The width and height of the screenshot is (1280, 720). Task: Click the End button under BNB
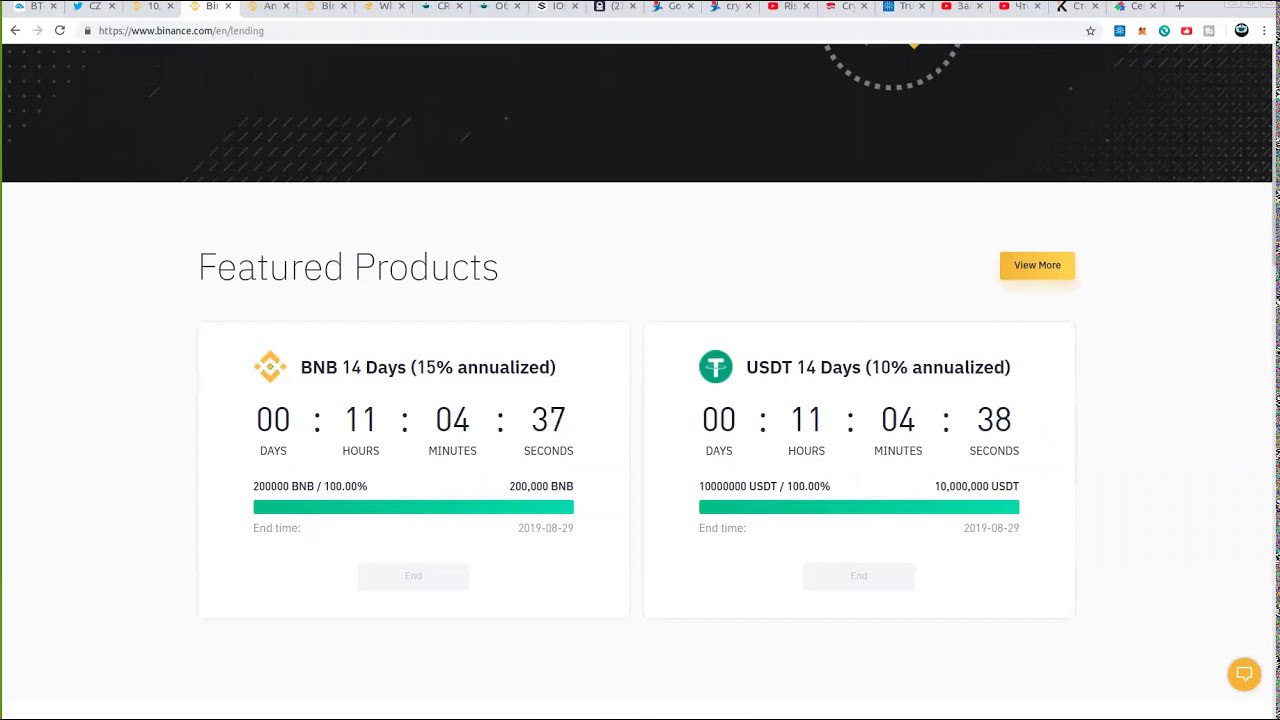413,576
